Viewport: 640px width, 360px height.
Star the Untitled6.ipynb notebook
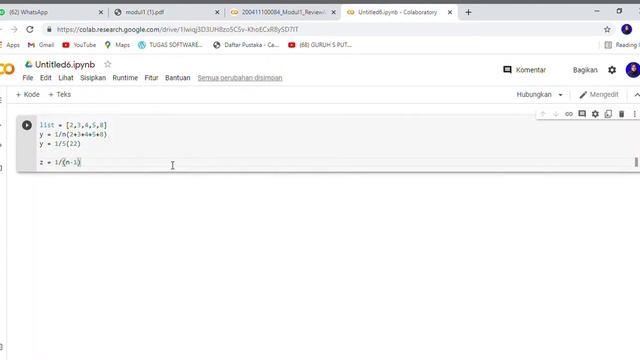(108, 64)
